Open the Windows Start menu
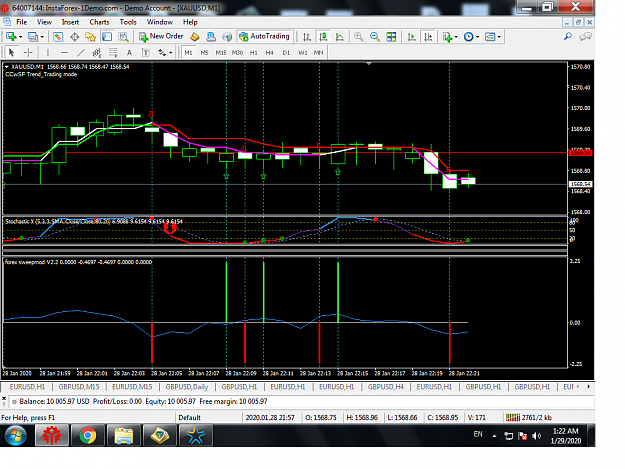 click(x=16, y=435)
